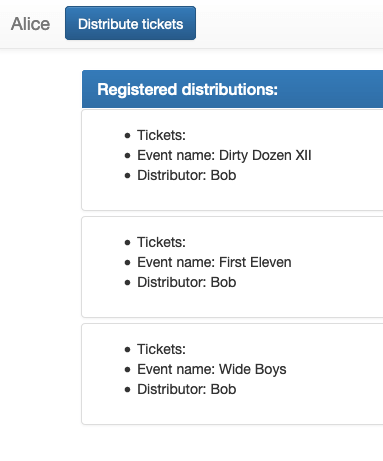Click Distributor: Bob in Wide Boys card

(187, 389)
